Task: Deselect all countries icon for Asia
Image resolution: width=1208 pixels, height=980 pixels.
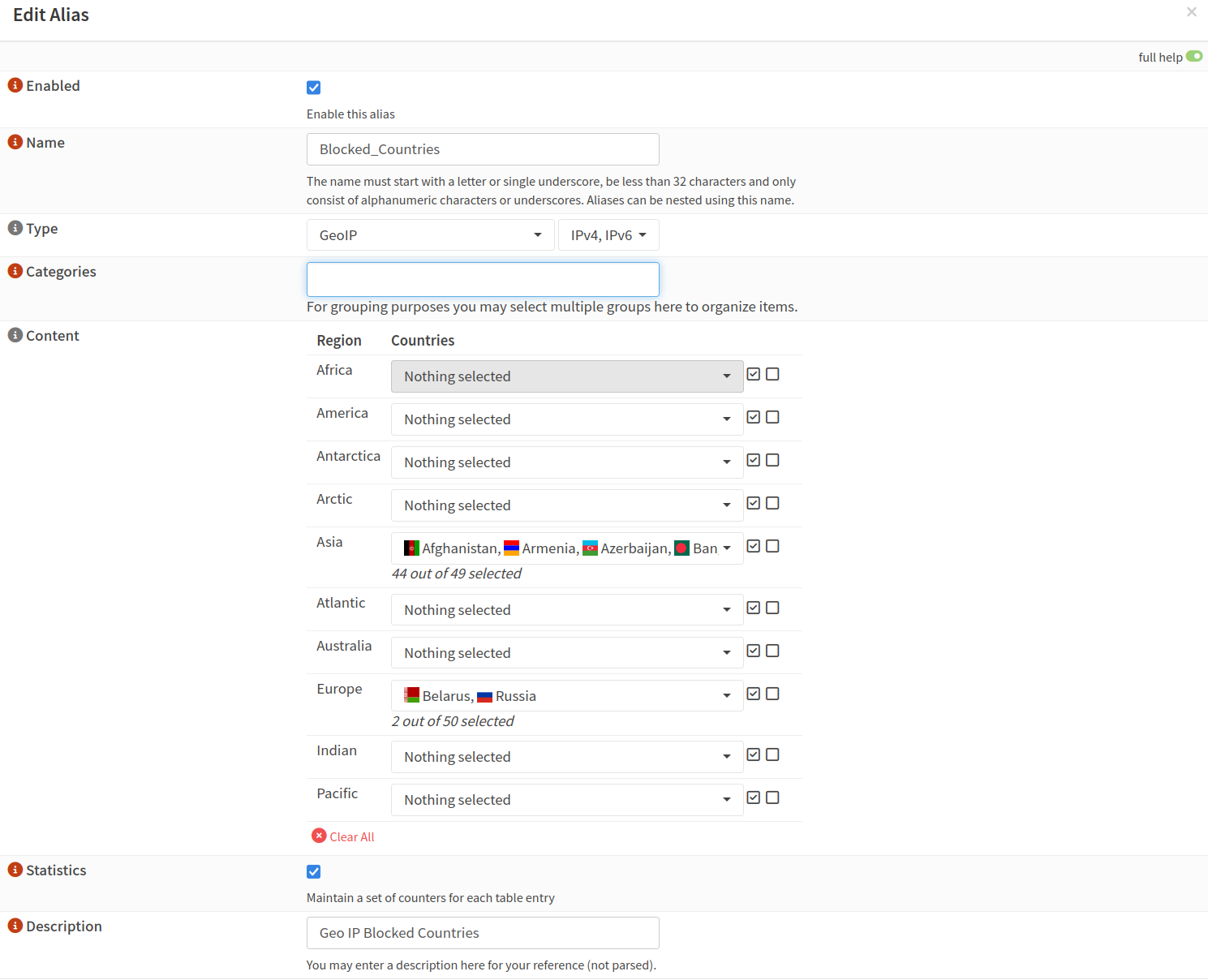Action: 772,546
